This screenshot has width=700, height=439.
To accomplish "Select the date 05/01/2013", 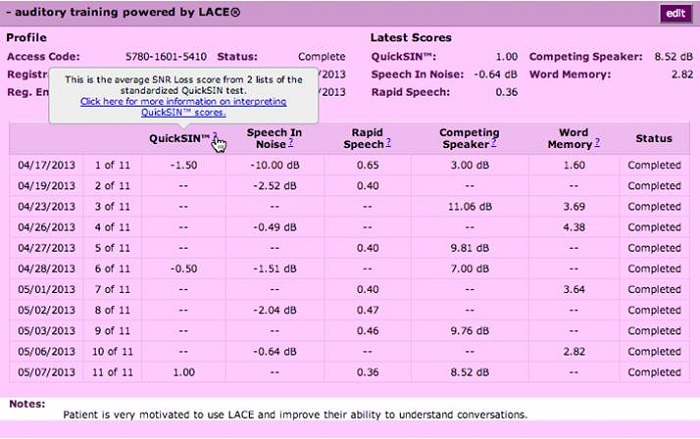I will pyautogui.click(x=46, y=289).
